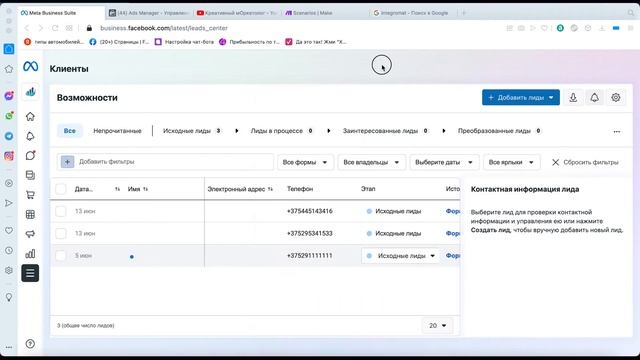This screenshot has width=640, height=360.
Task: Click Исходные лиды stage in second row
Action: coord(394,233)
